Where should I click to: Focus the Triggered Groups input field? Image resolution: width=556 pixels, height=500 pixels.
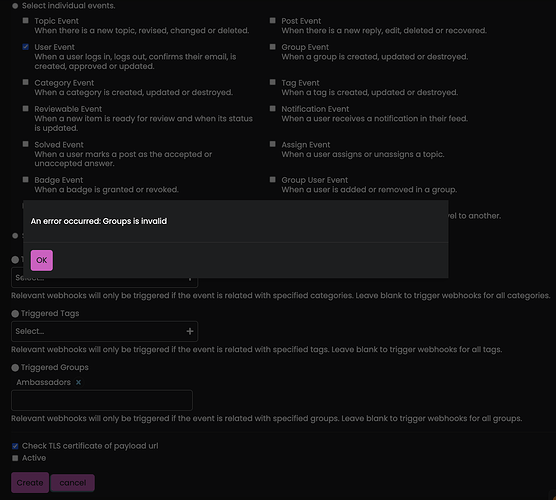102,400
